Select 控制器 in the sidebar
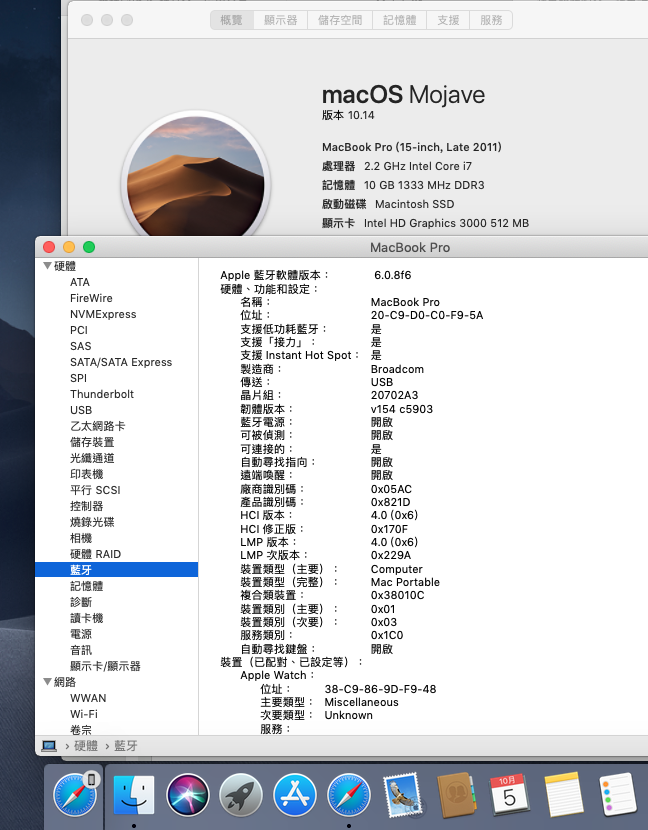The height and width of the screenshot is (830, 648). 86,506
